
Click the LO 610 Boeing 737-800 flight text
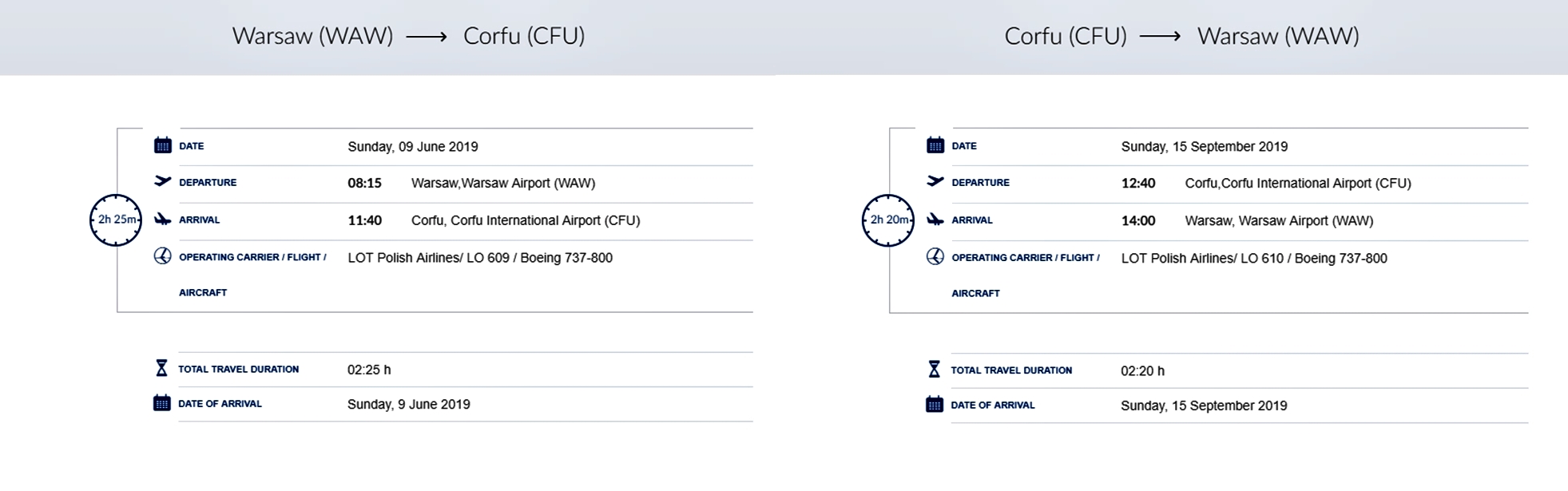(1254, 259)
